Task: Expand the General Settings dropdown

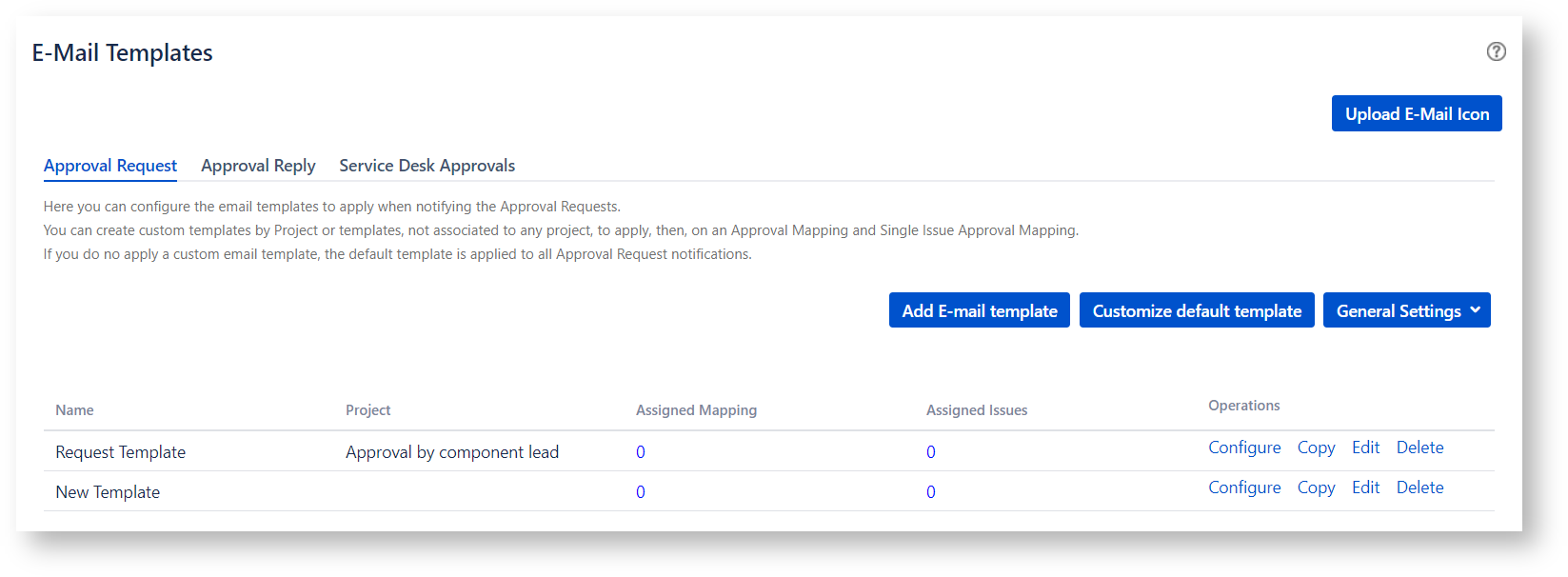Action: pyautogui.click(x=1406, y=310)
